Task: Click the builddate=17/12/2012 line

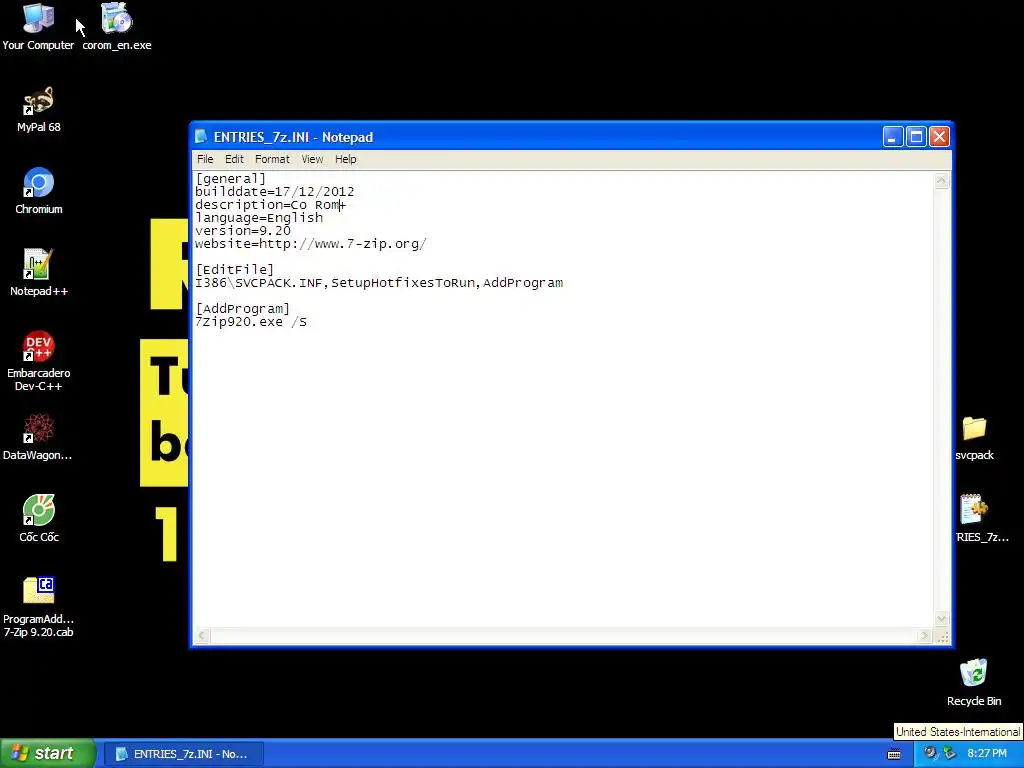Action: pos(274,192)
